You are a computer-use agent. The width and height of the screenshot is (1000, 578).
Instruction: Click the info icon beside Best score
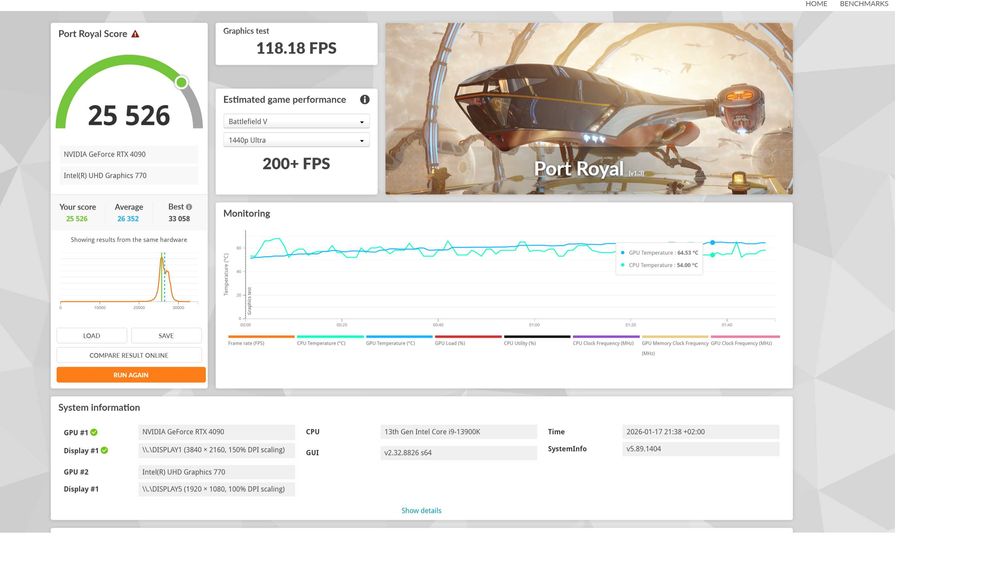pos(189,207)
